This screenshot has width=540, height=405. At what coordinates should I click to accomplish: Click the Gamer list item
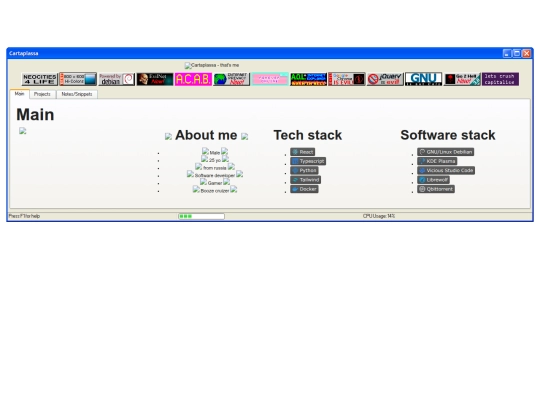(215, 183)
